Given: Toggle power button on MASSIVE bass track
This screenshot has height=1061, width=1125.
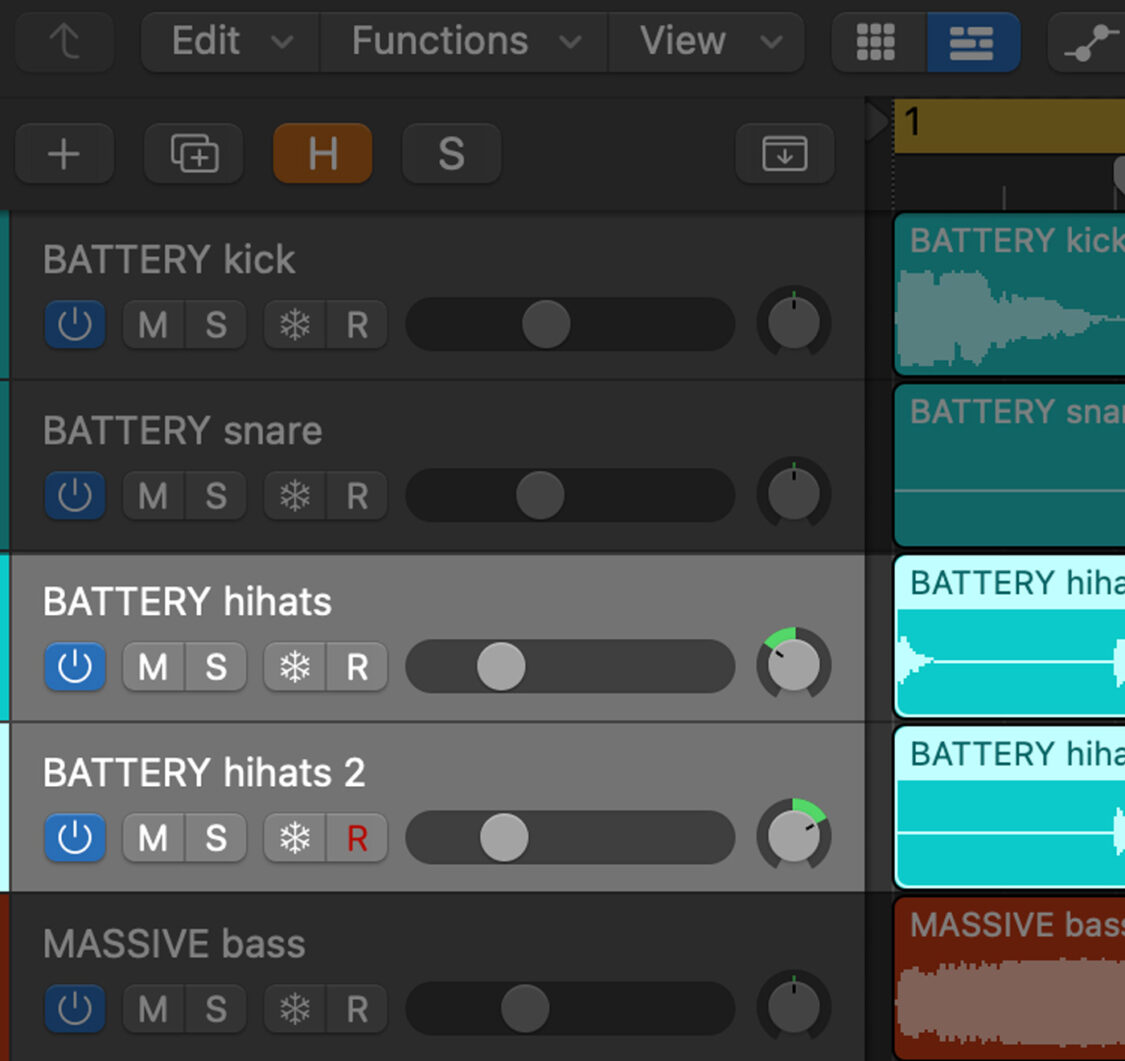Looking at the screenshot, I should (73, 1008).
